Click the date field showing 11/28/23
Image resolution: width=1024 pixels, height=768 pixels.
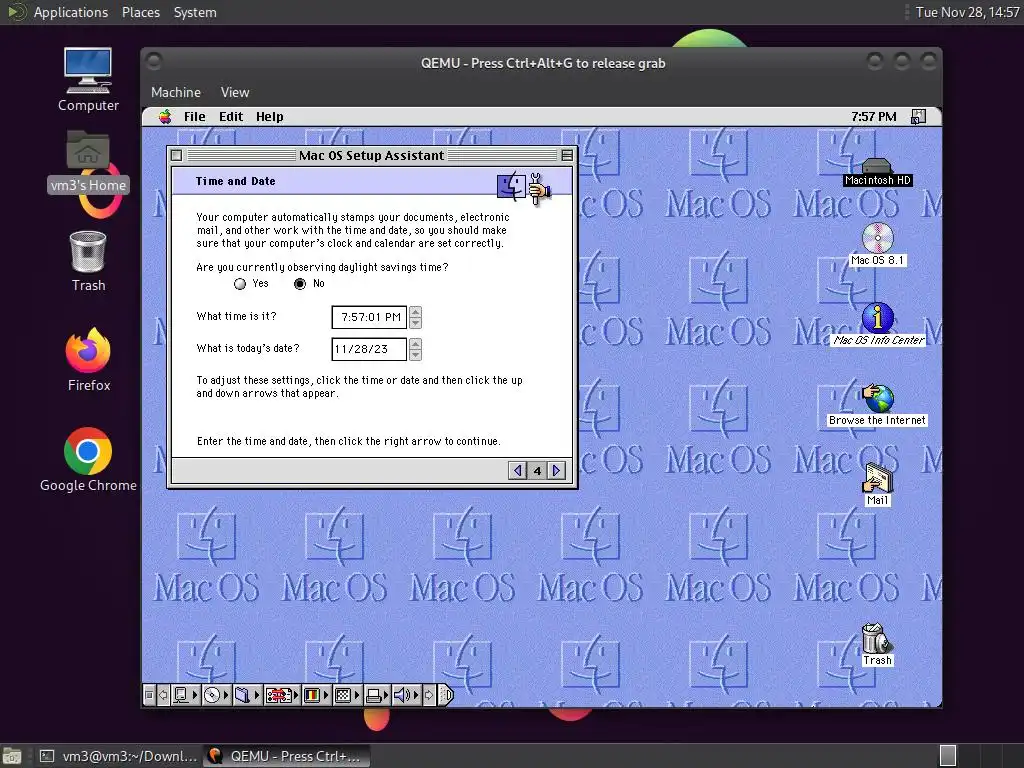[369, 349]
